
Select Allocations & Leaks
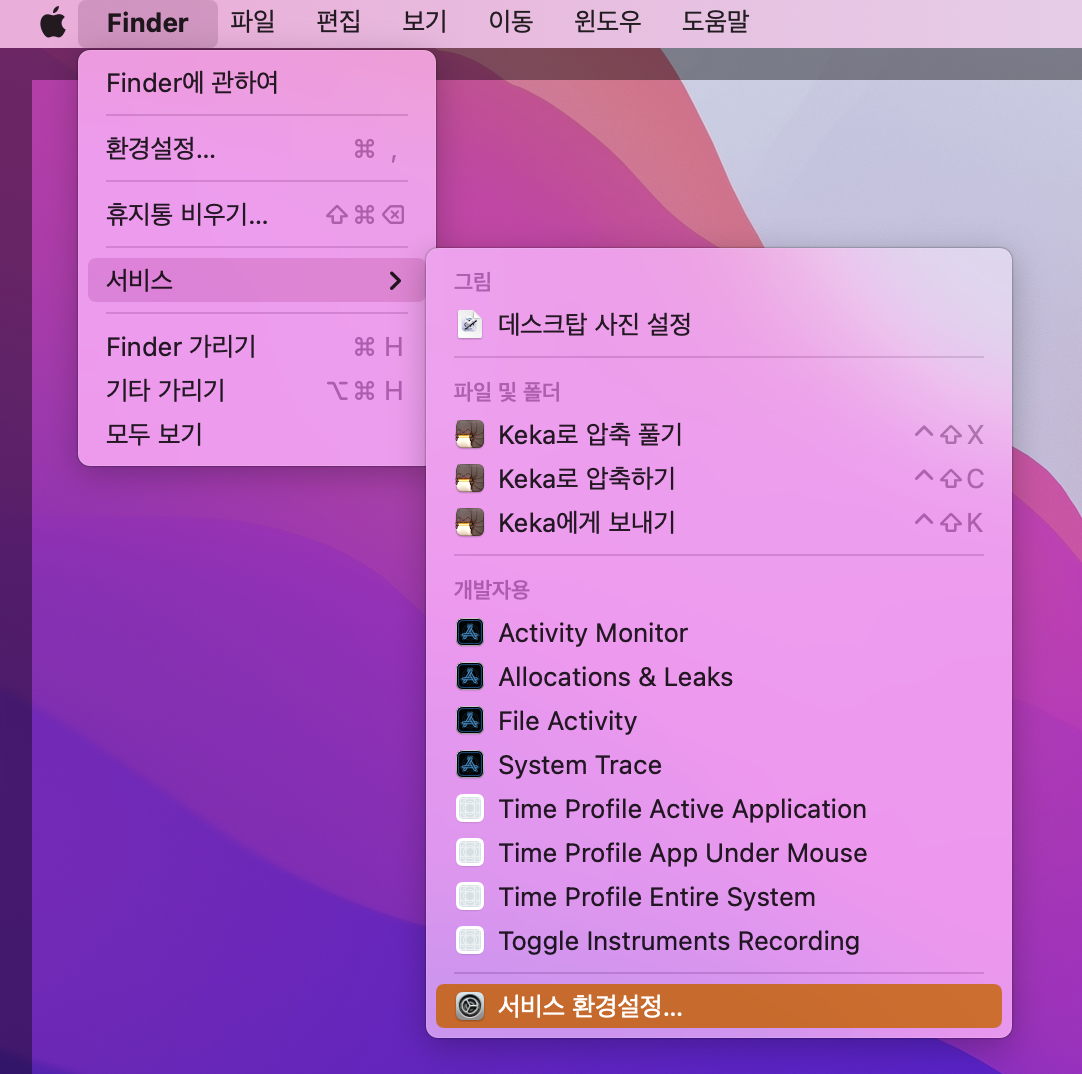tap(718, 677)
